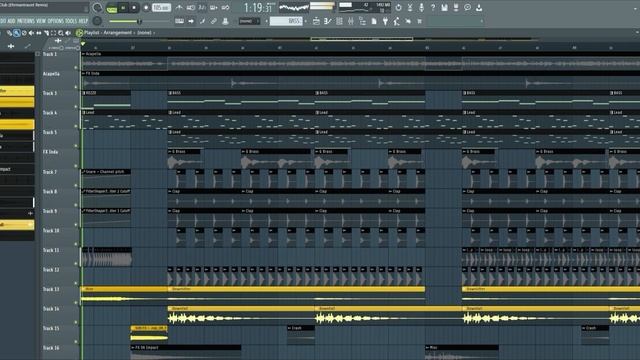This screenshot has width=640, height=360.
Task: Open the TOOLS menu
Action: [71, 21]
